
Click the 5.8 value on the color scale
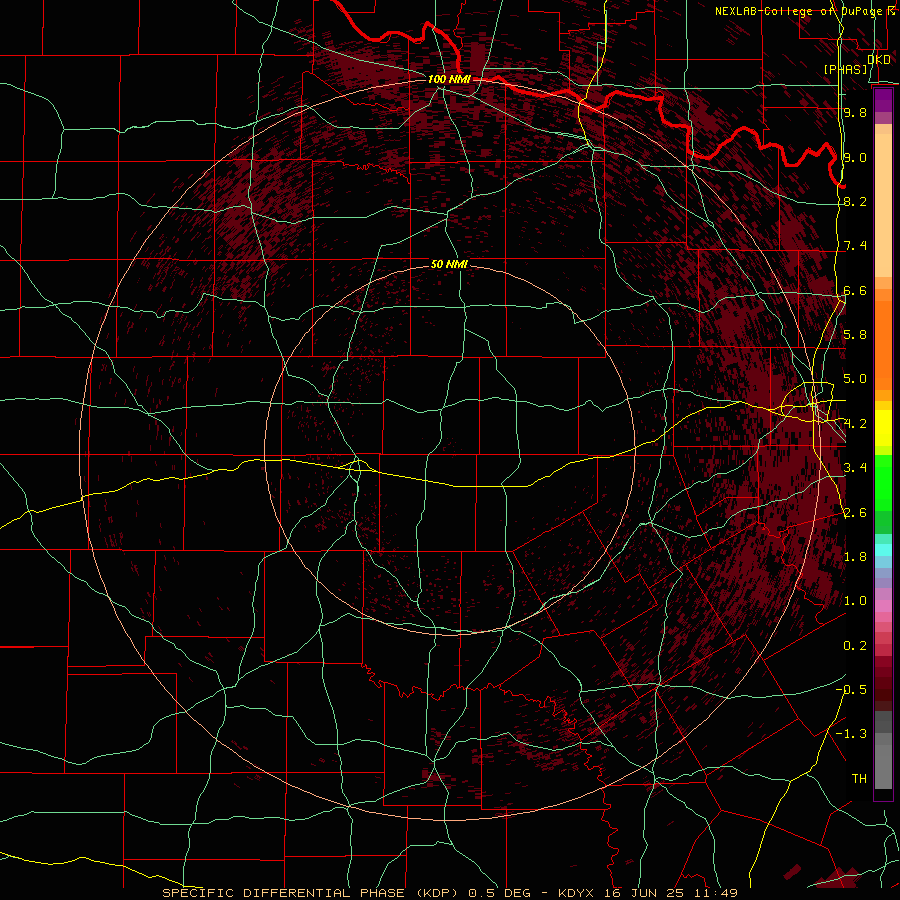(x=855, y=335)
